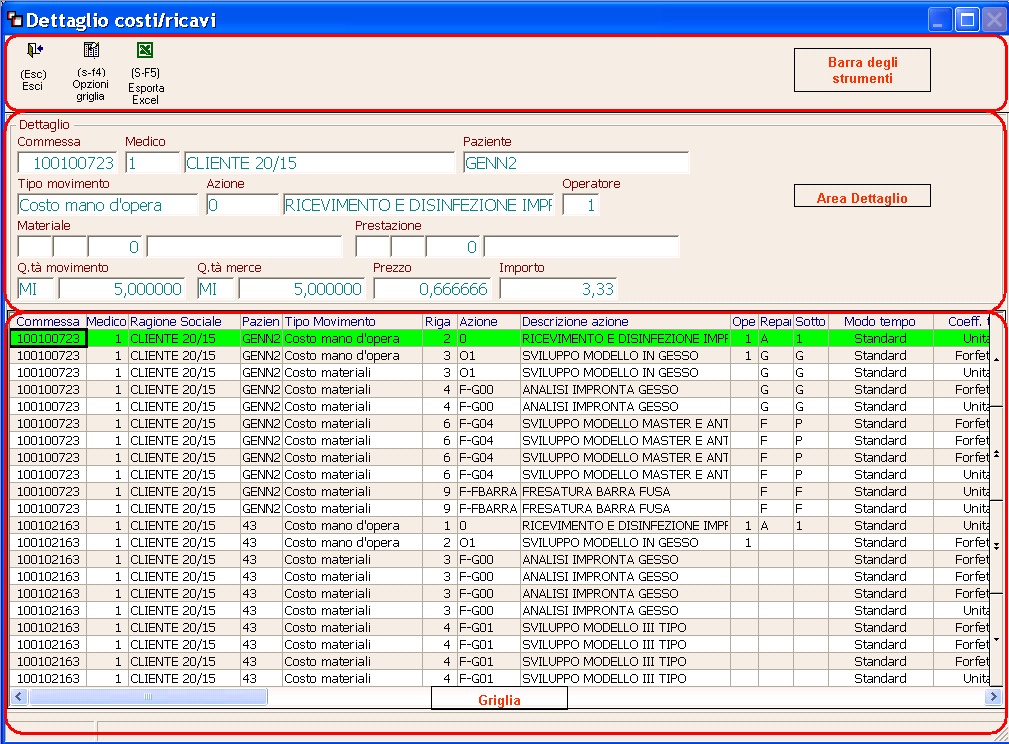Click first SVILUPPO MODELLO MASTER E ANT cell

click(x=625, y=423)
